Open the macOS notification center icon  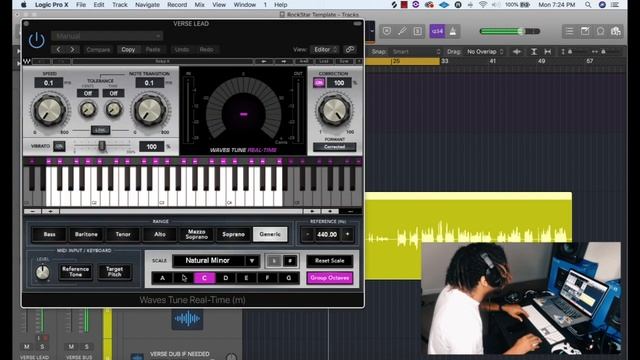point(615,5)
